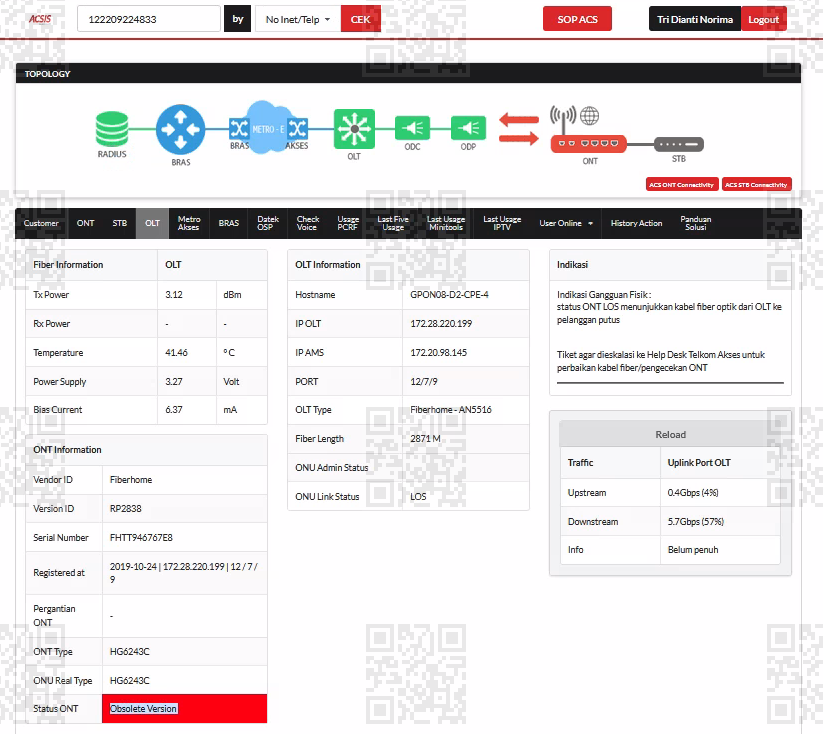Select the blue BRAS router icon

(181, 129)
